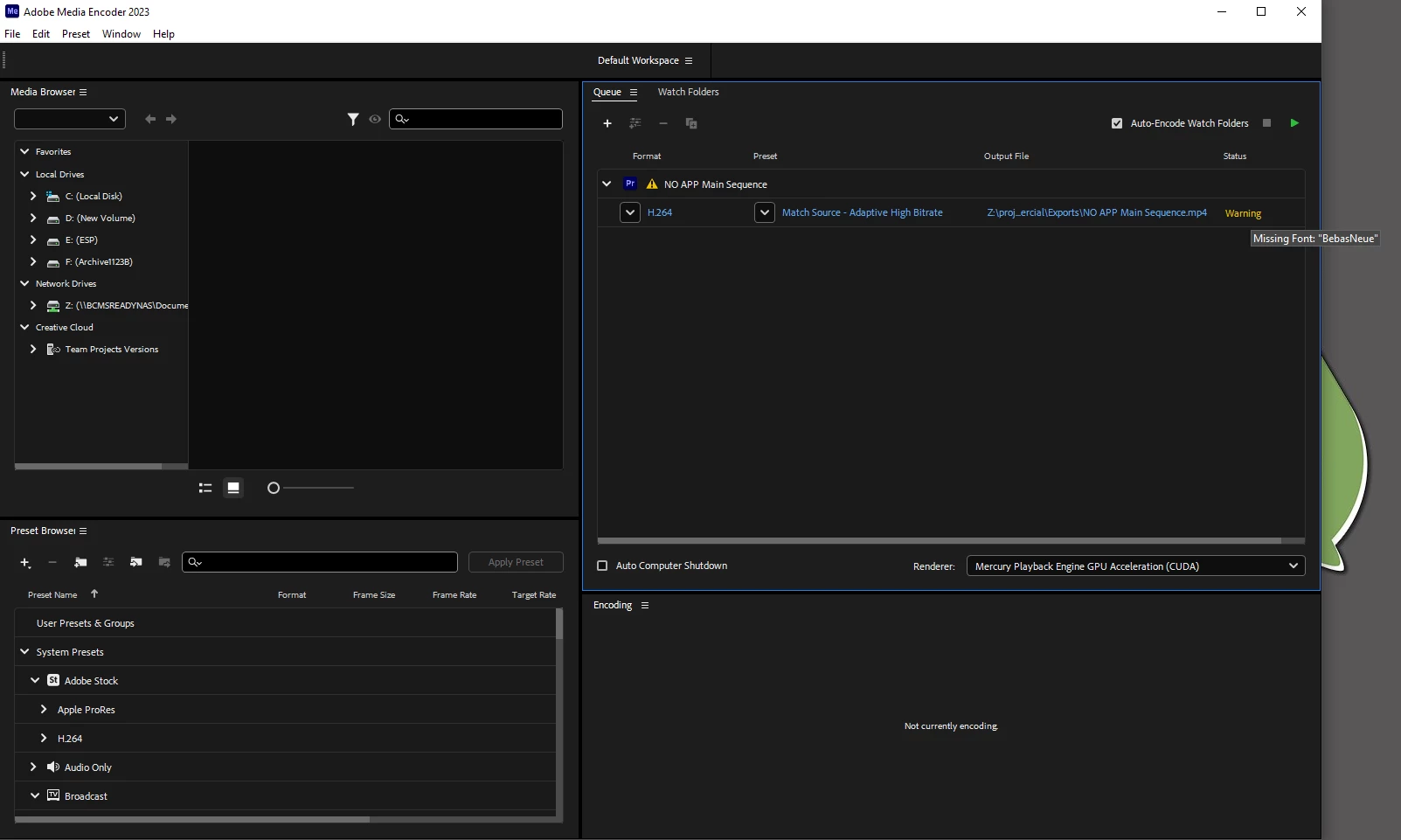Expand the Audio Only preset group

pyautogui.click(x=33, y=767)
